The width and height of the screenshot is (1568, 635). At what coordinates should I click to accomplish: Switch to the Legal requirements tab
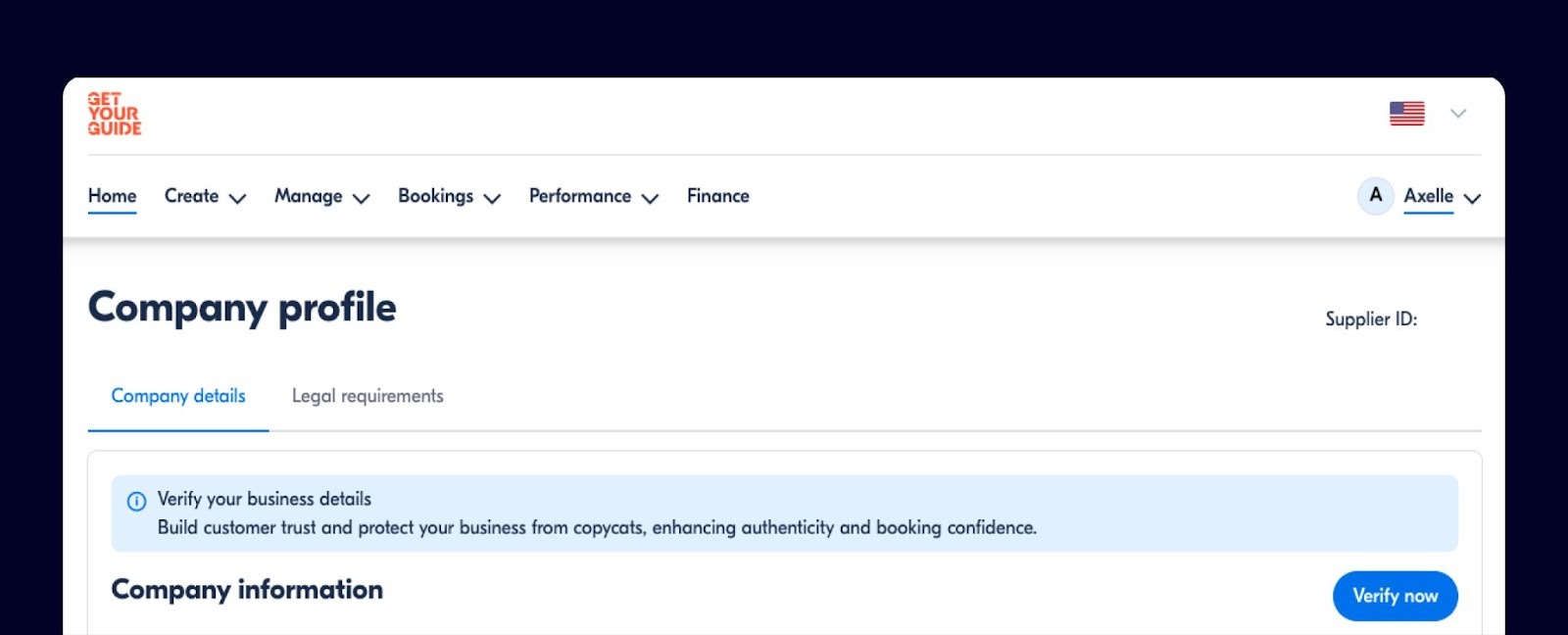pos(367,396)
